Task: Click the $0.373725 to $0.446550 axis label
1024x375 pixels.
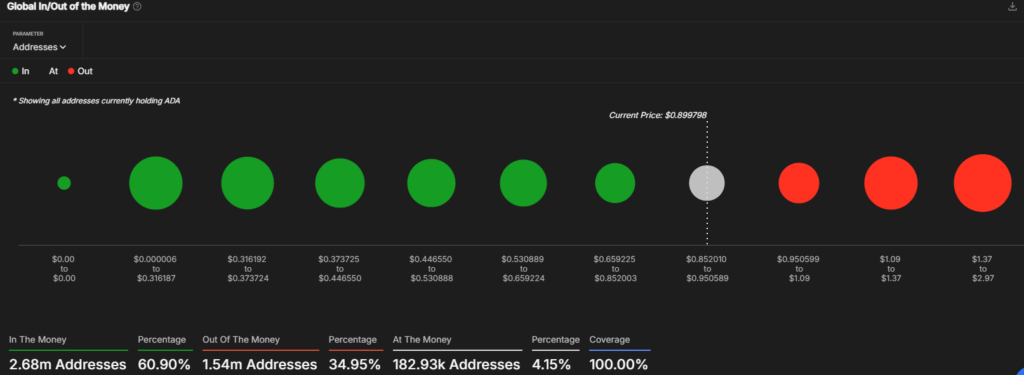Action: point(340,269)
